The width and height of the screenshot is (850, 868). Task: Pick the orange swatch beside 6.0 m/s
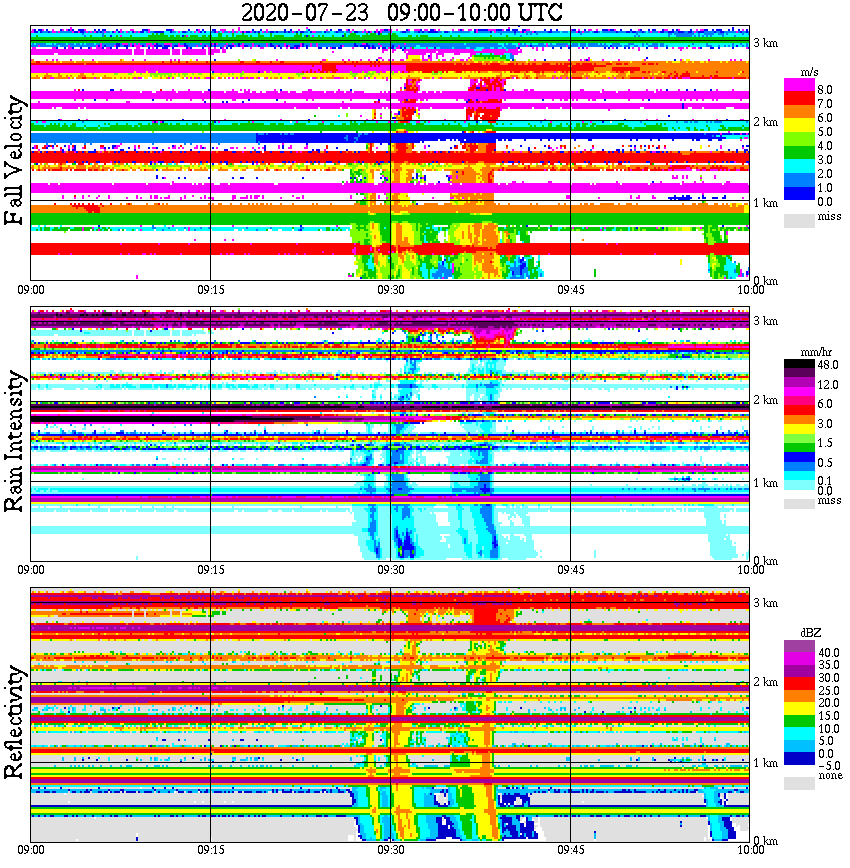[x=799, y=110]
